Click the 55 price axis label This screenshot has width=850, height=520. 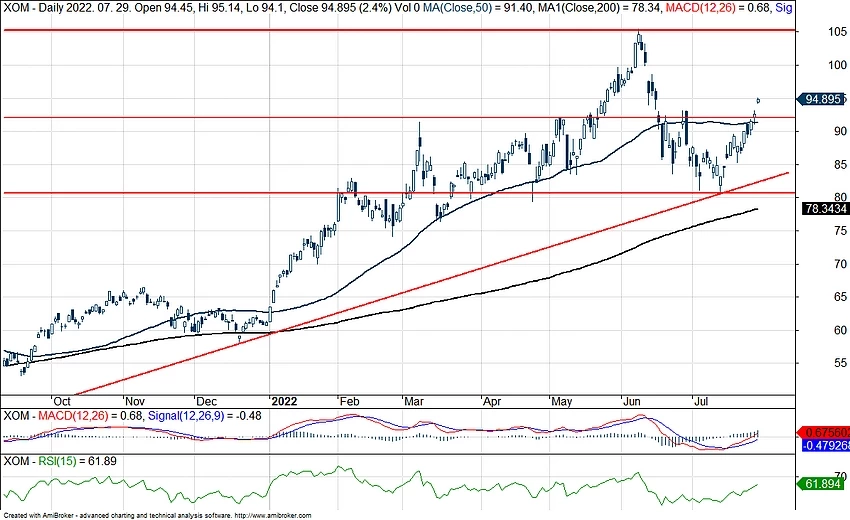click(x=840, y=363)
